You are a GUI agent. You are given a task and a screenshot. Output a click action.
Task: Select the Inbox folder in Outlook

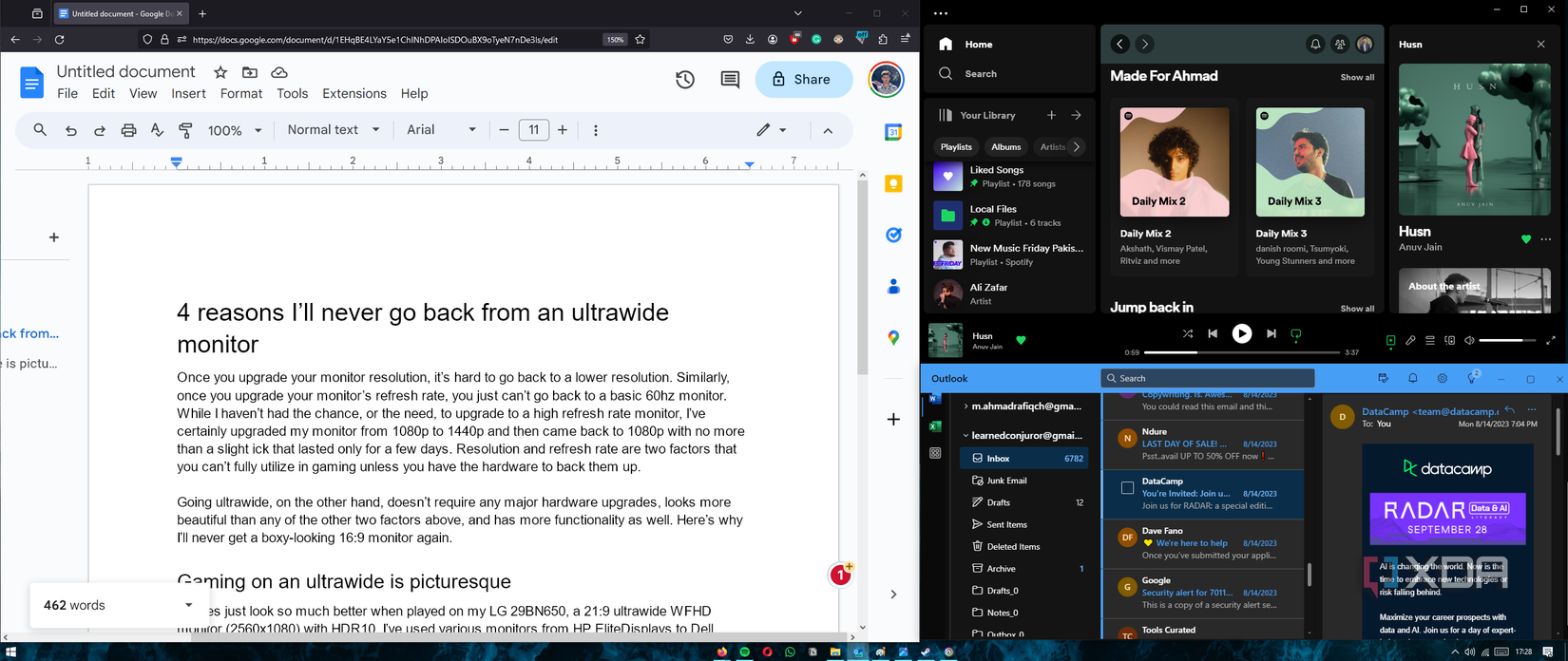click(1023, 458)
